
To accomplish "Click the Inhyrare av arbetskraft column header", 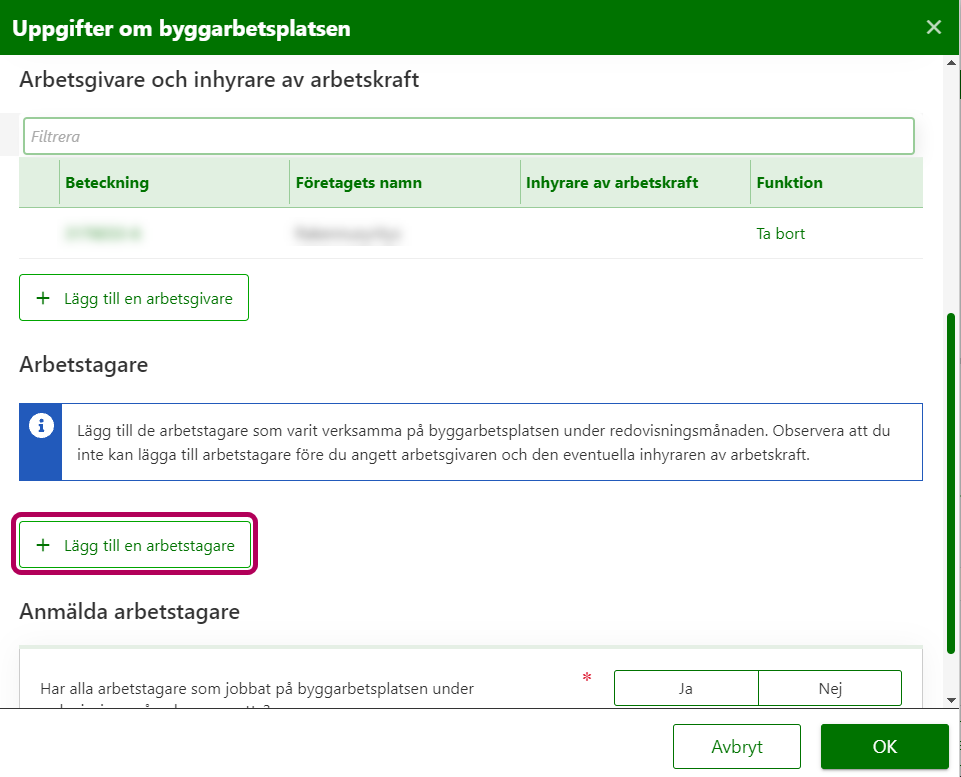I will click(612, 183).
